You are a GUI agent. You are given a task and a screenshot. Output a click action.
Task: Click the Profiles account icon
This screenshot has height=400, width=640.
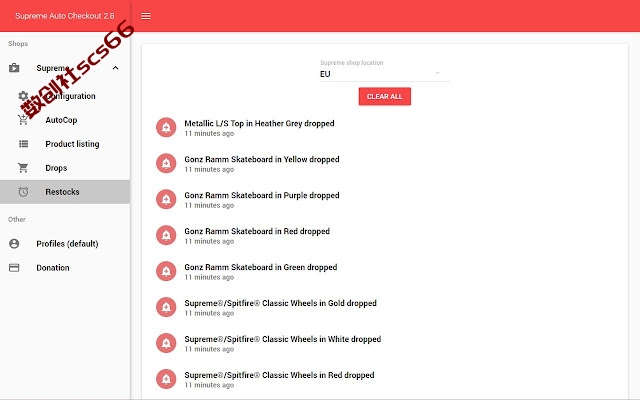14,244
